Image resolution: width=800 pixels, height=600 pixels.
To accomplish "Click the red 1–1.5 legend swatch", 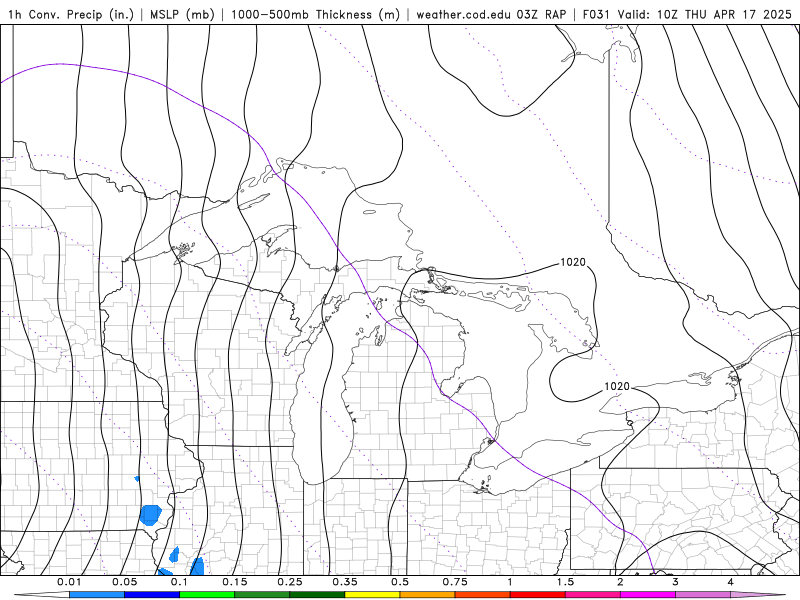I will [538, 595].
